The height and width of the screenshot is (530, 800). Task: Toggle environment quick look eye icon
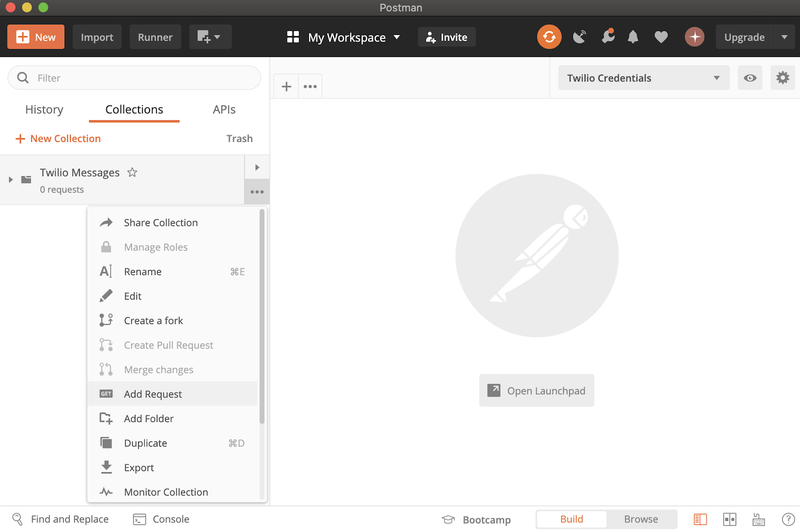tap(750, 78)
